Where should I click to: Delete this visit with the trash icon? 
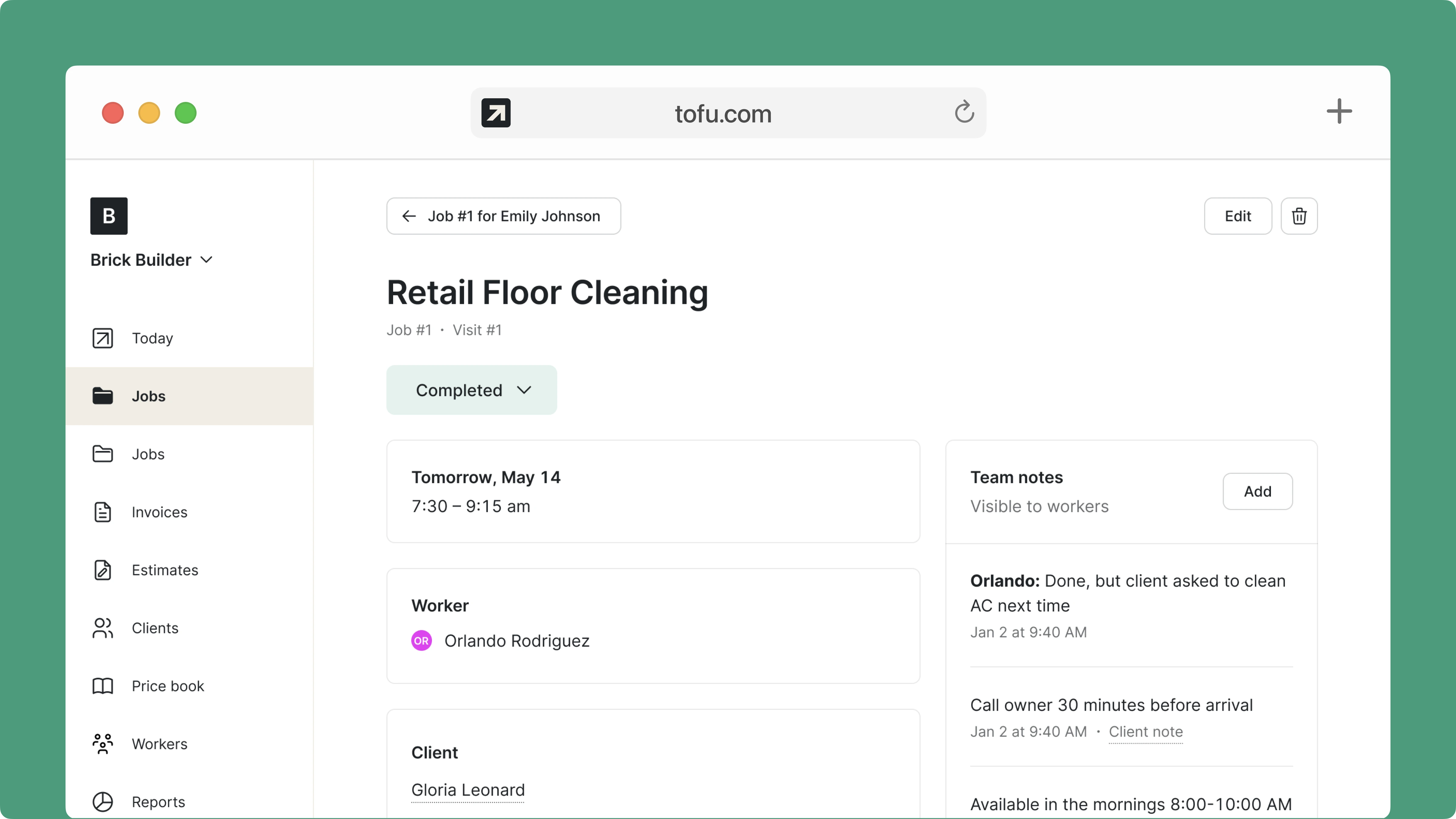(x=1299, y=216)
